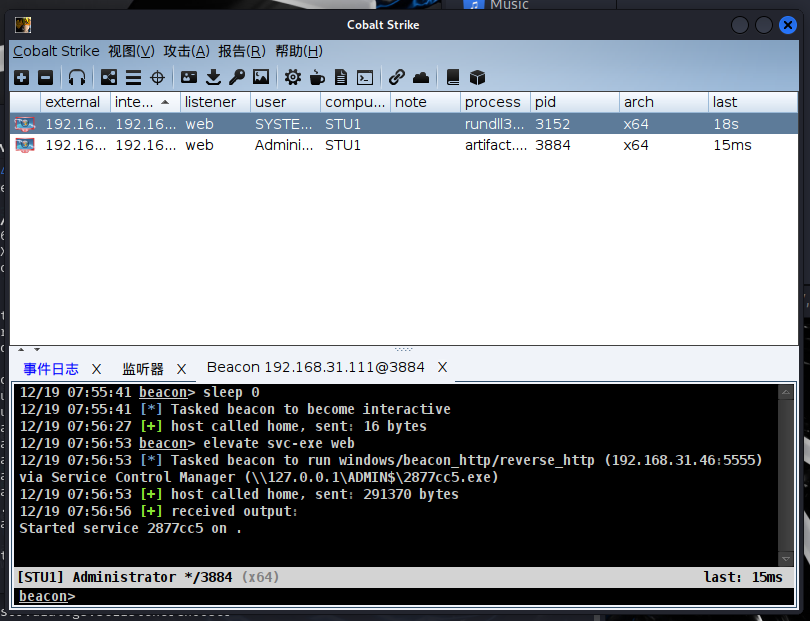Open screenshots picture icon
This screenshot has width=810, height=621.
pos(261,77)
